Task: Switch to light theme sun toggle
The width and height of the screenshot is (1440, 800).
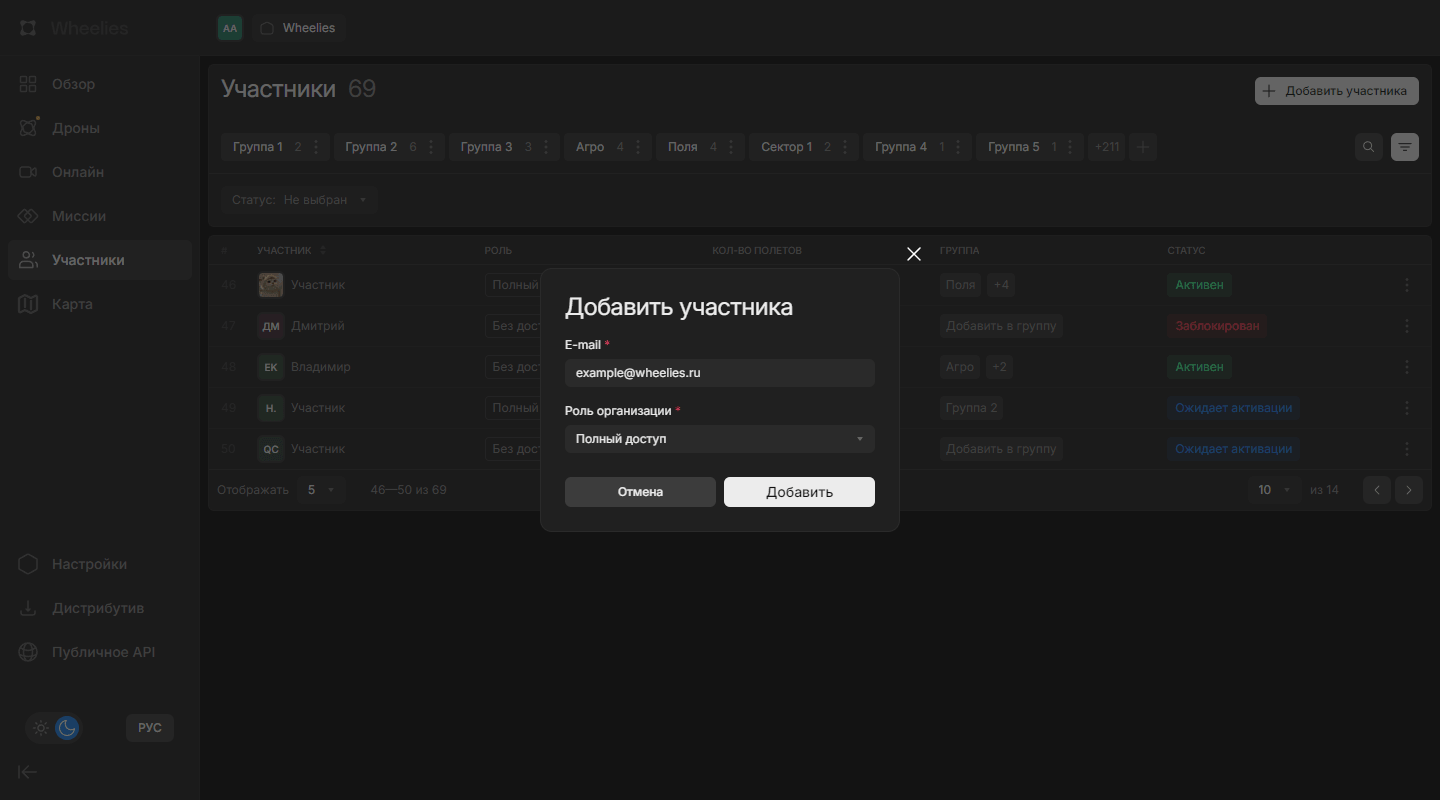Action: [41, 728]
